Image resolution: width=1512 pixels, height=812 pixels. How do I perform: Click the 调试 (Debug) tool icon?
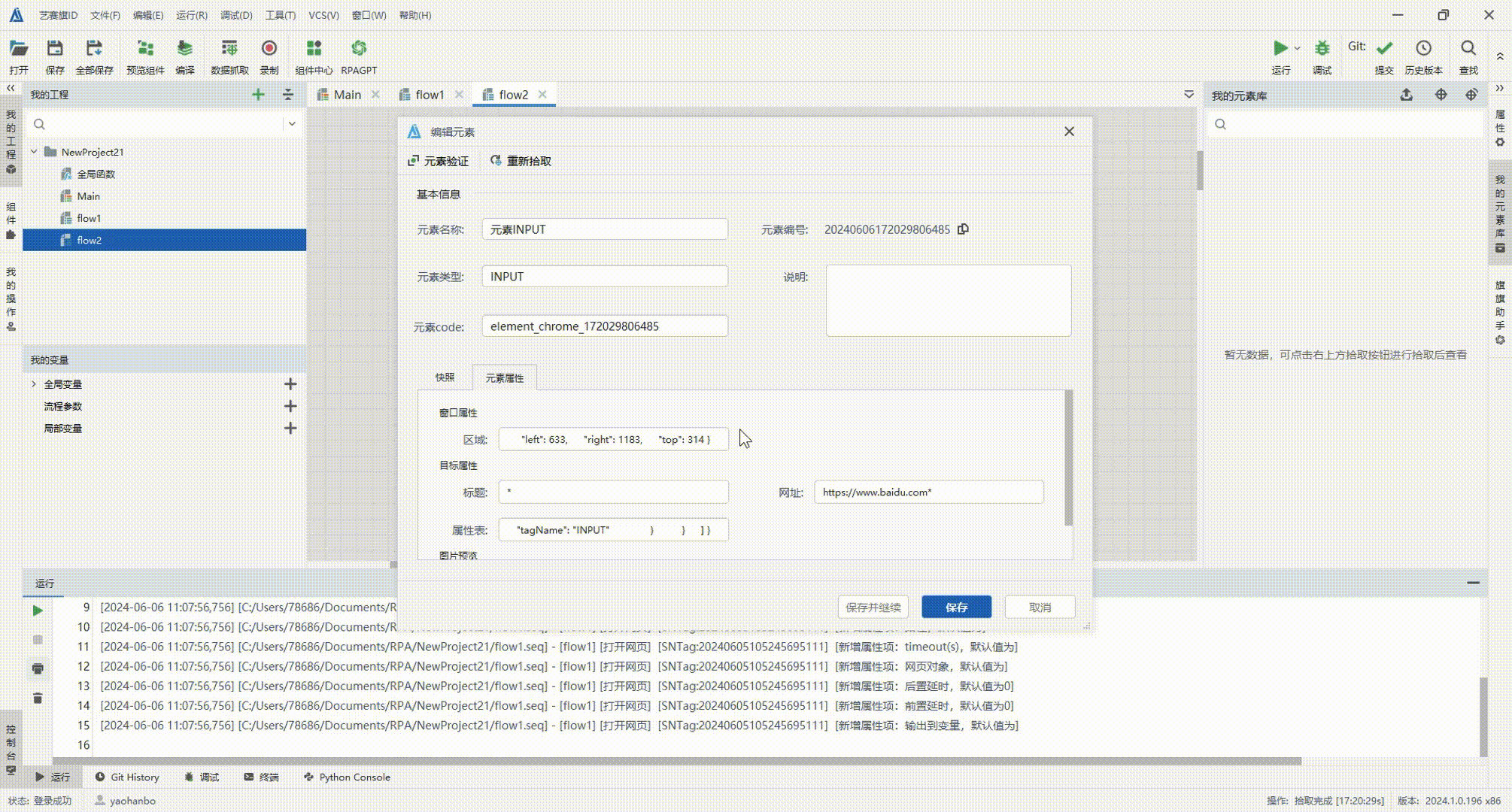point(1322,47)
